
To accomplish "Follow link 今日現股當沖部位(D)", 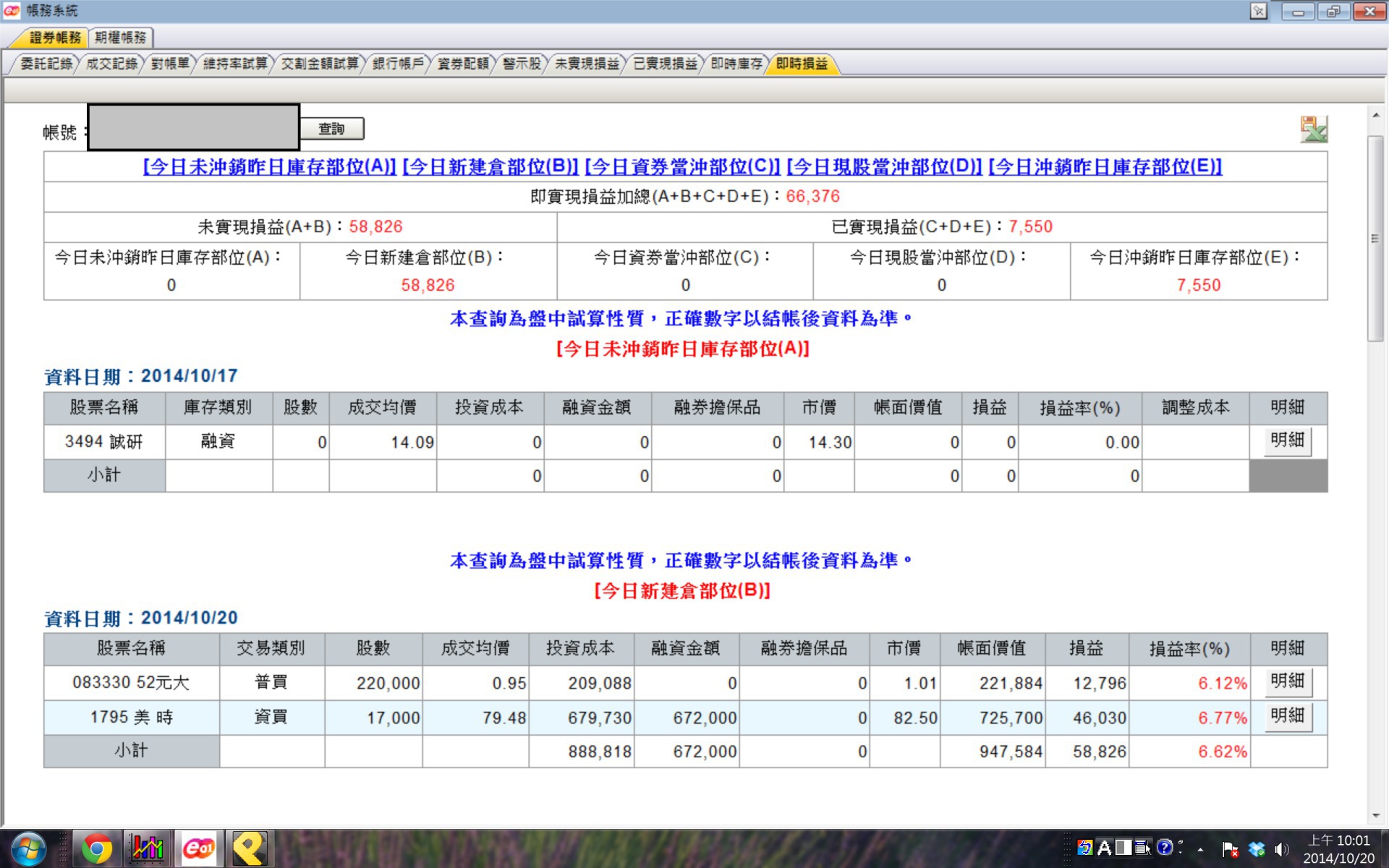I will pyautogui.click(x=884, y=167).
